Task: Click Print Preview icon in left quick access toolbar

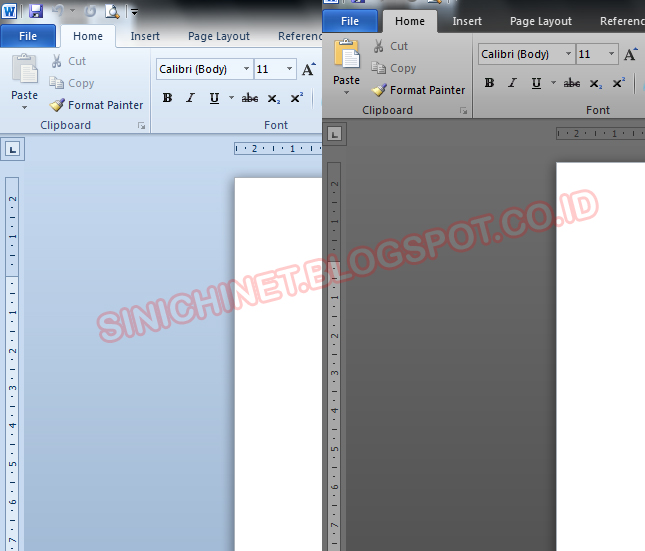Action: (x=112, y=11)
